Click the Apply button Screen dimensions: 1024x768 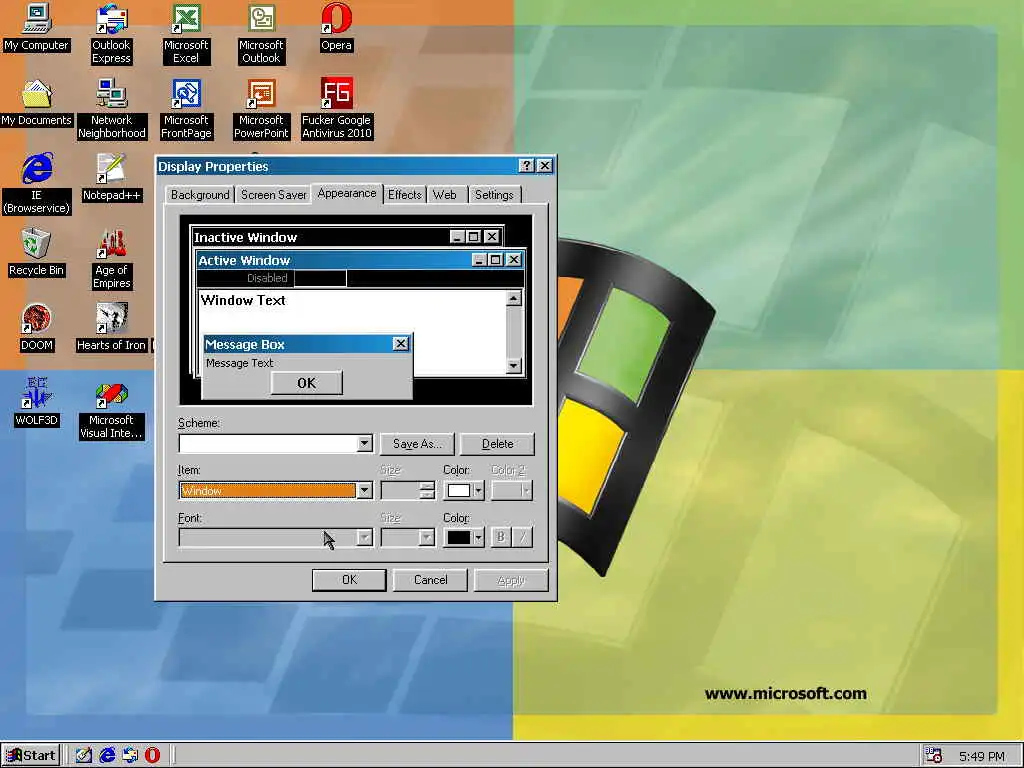pos(511,580)
